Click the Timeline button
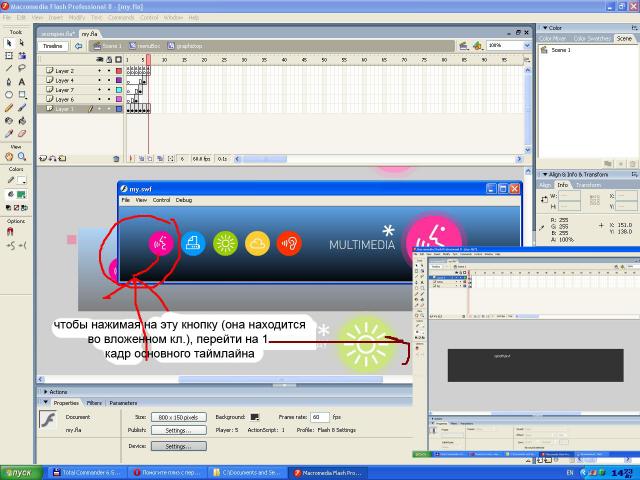The height and width of the screenshot is (480, 640). click(53, 46)
